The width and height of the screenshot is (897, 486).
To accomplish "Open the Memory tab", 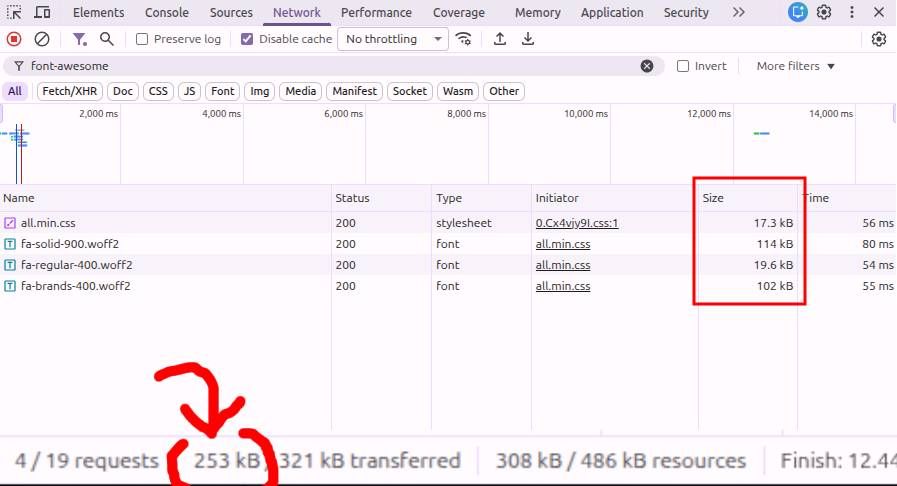I will coord(538,12).
